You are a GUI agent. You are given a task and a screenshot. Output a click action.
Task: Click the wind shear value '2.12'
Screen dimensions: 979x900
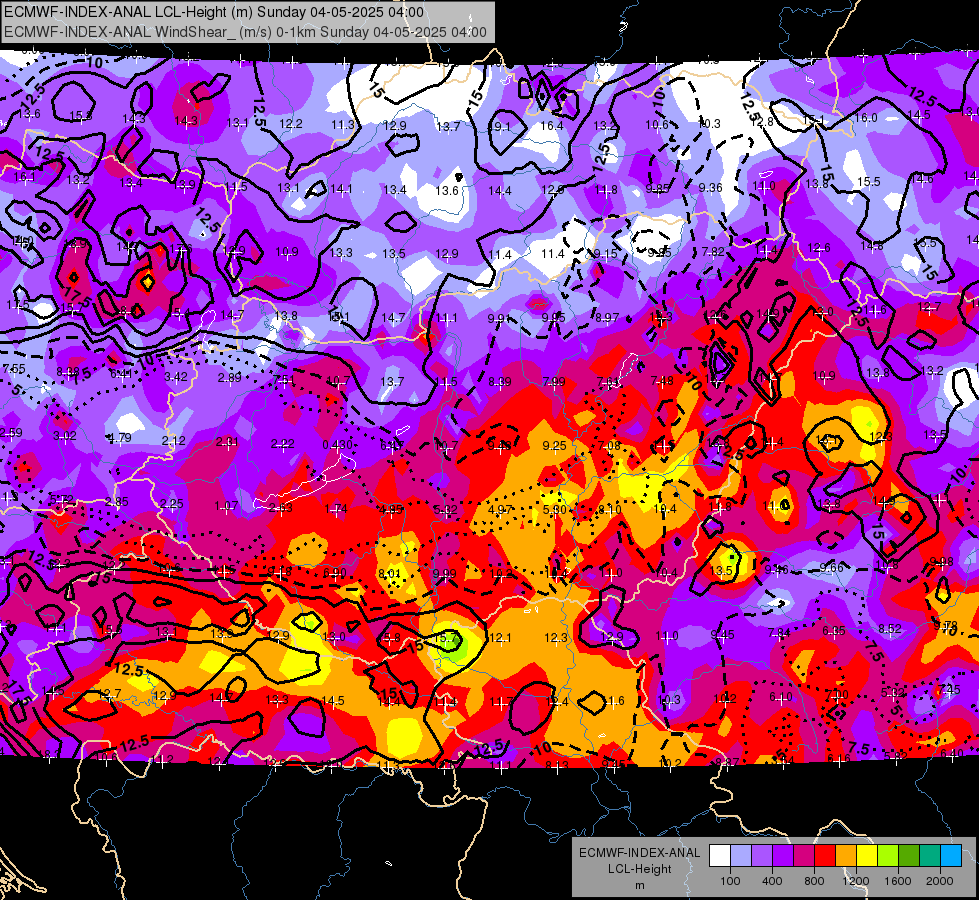tap(174, 440)
